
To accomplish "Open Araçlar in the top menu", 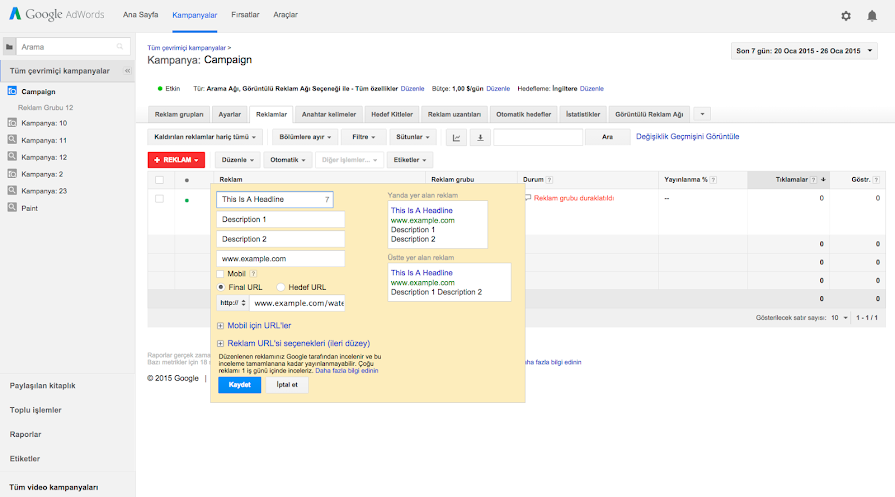I will click(x=285, y=15).
